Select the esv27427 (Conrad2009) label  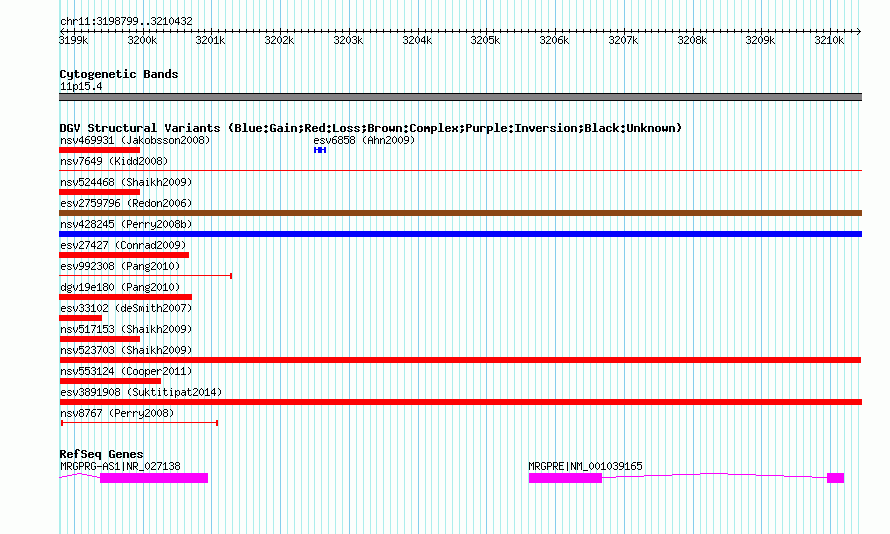click(123, 245)
